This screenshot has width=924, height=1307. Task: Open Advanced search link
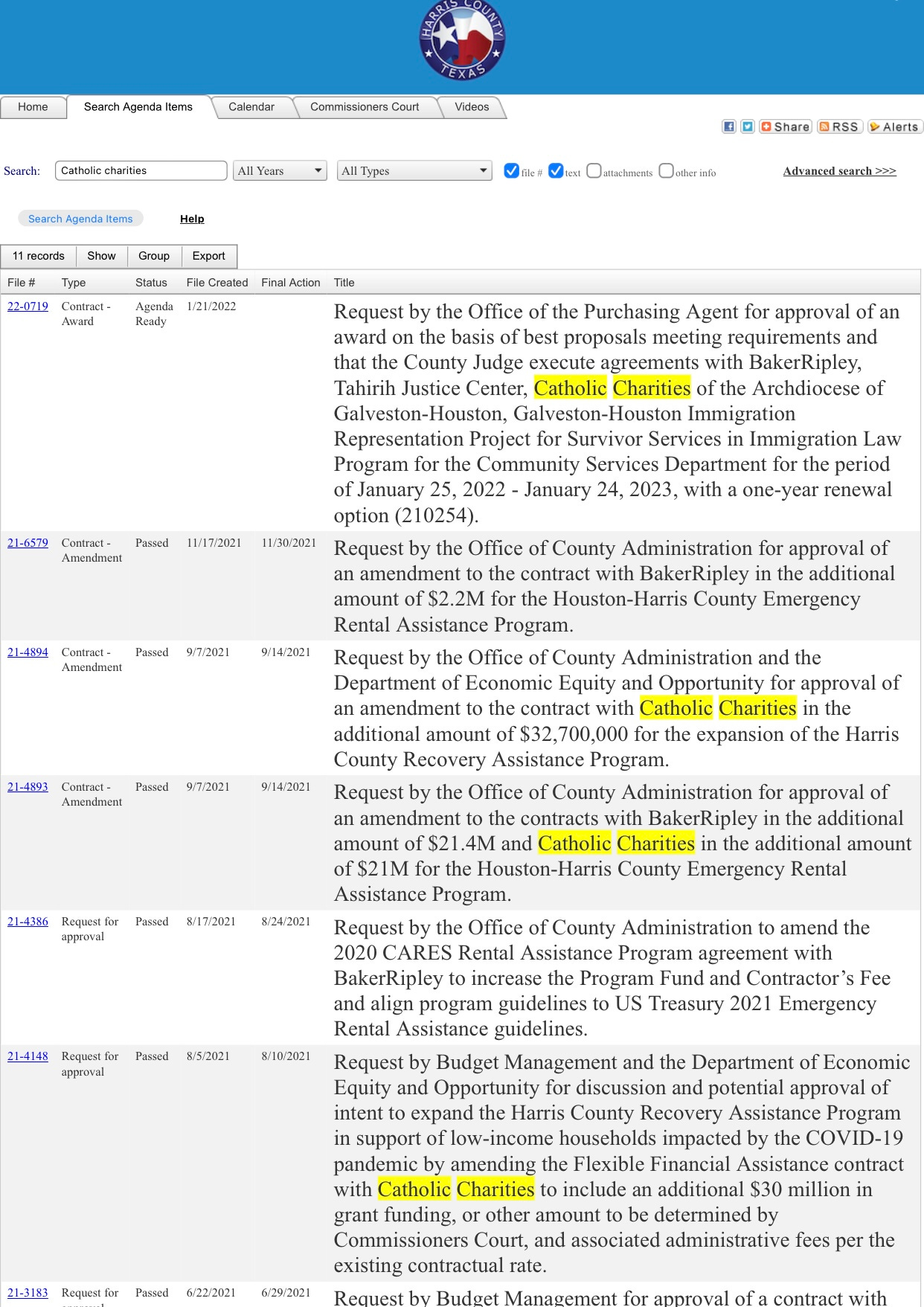(x=840, y=171)
